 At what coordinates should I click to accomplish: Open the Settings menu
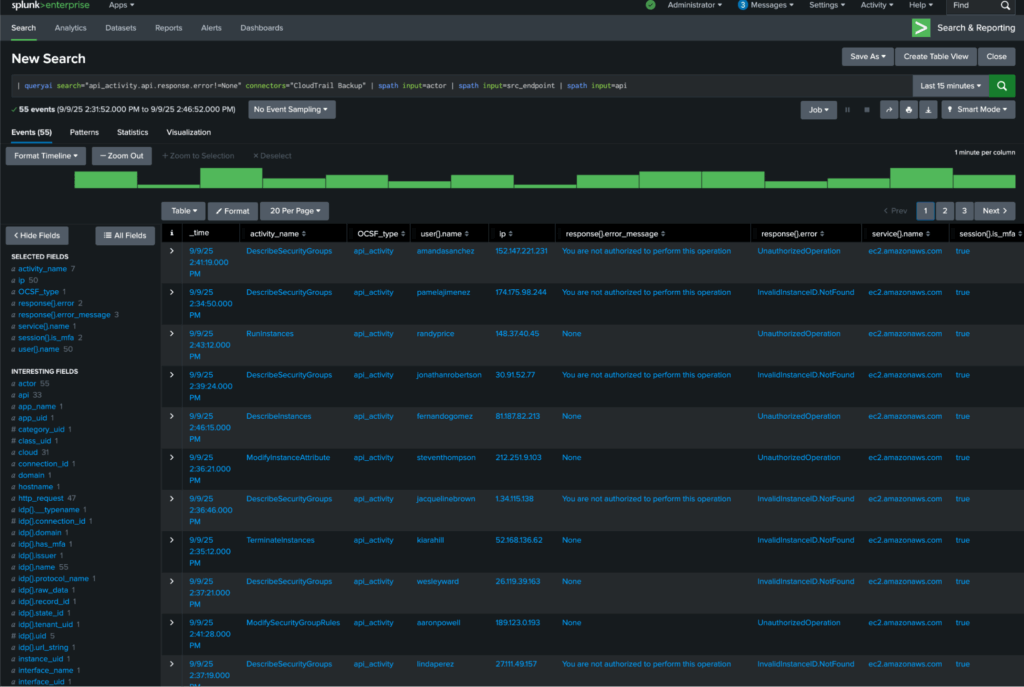pyautogui.click(x=827, y=5)
